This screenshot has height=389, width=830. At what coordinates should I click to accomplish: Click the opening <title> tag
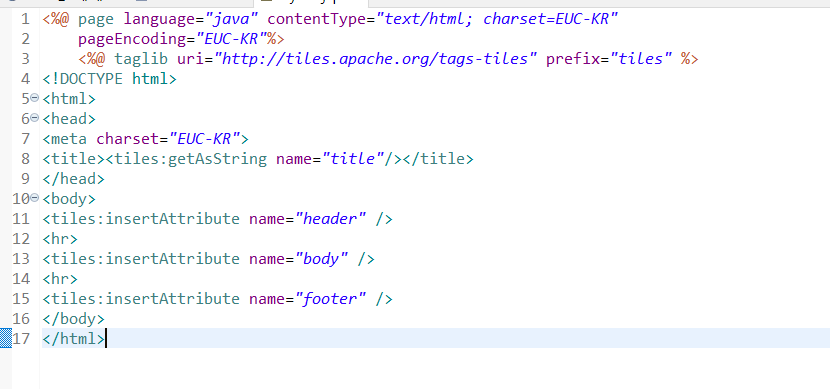click(74, 159)
